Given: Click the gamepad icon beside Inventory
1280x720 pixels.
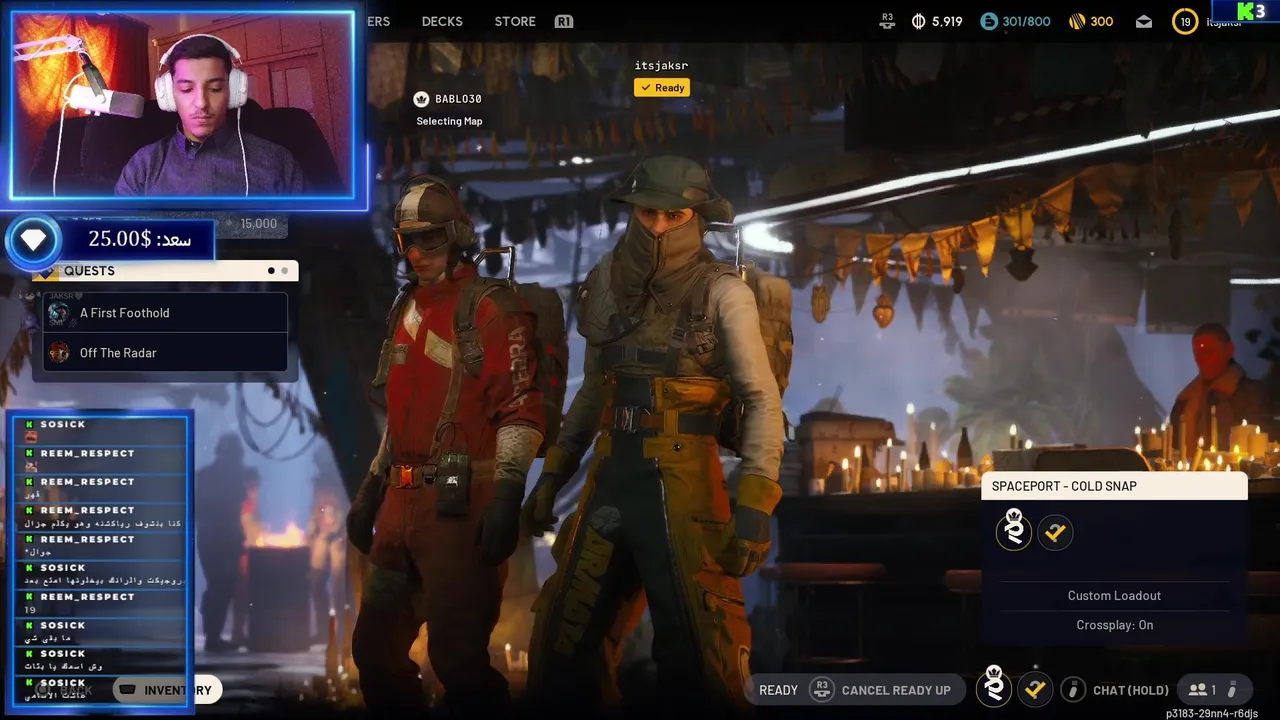Looking at the screenshot, I should (x=127, y=690).
